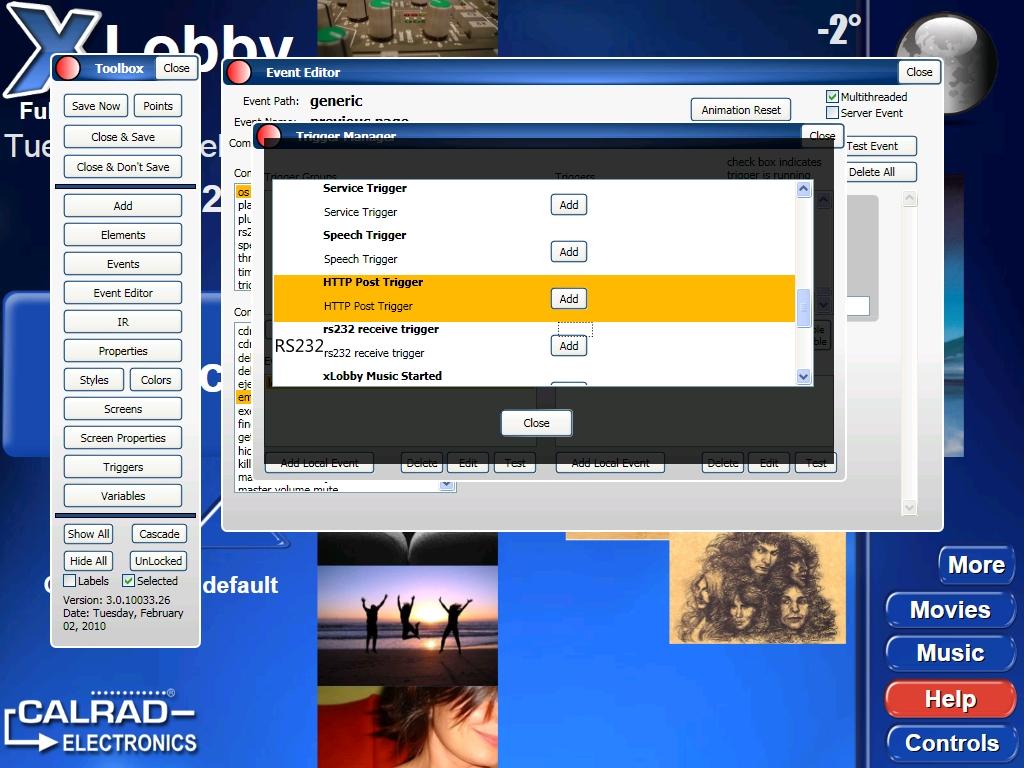Click the trigger list scroll down arrow

coord(803,376)
